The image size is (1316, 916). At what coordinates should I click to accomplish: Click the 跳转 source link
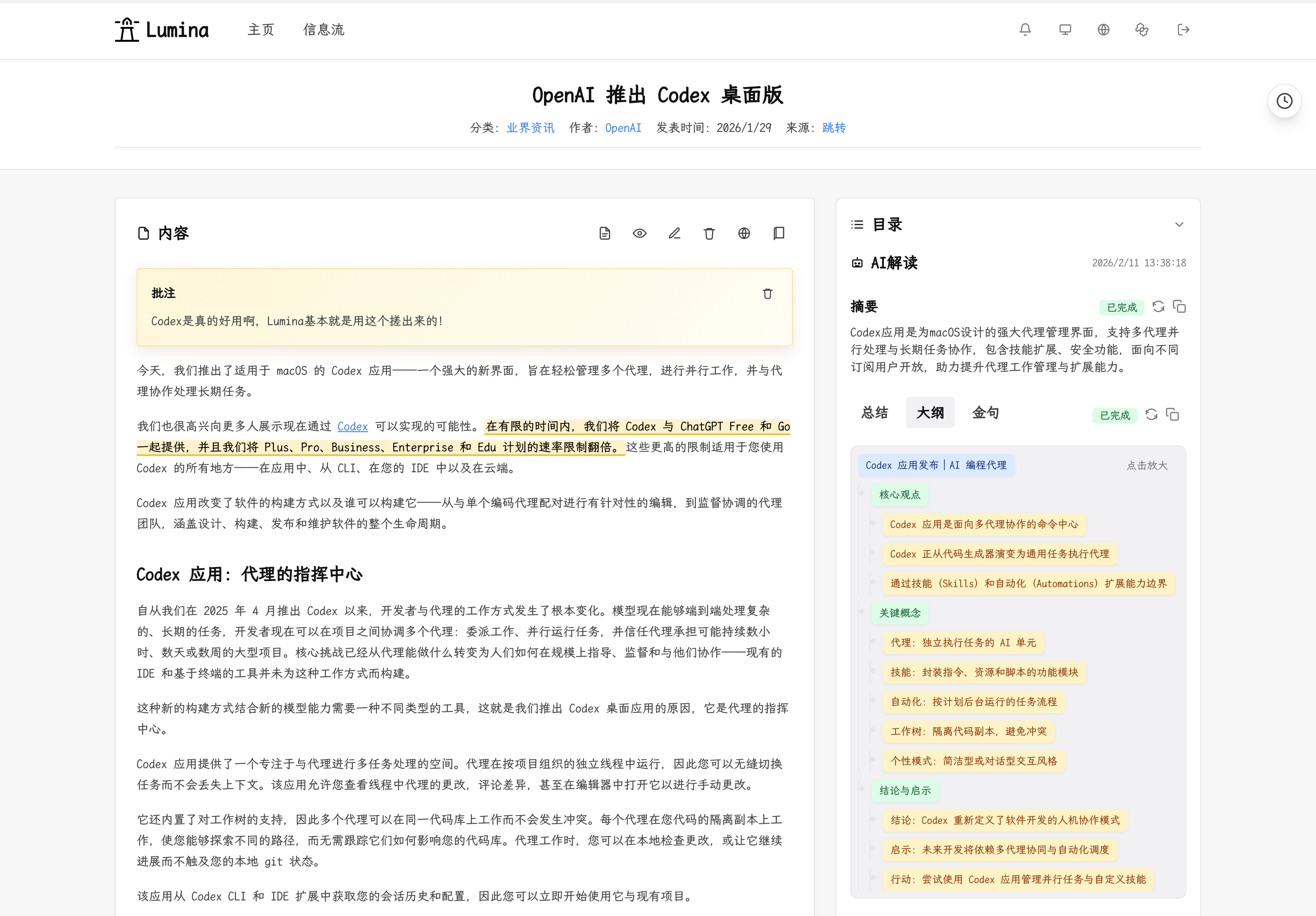click(833, 128)
